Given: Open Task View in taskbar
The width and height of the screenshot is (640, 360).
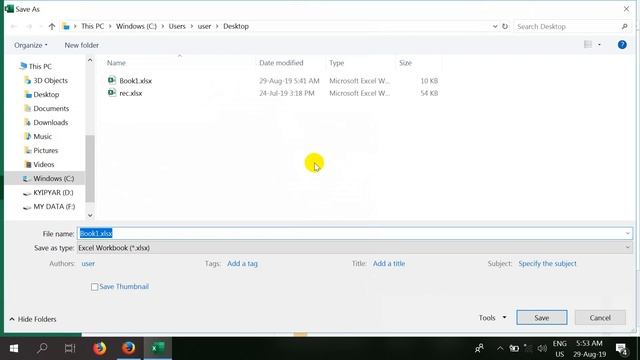Looking at the screenshot, I should coord(70,348).
